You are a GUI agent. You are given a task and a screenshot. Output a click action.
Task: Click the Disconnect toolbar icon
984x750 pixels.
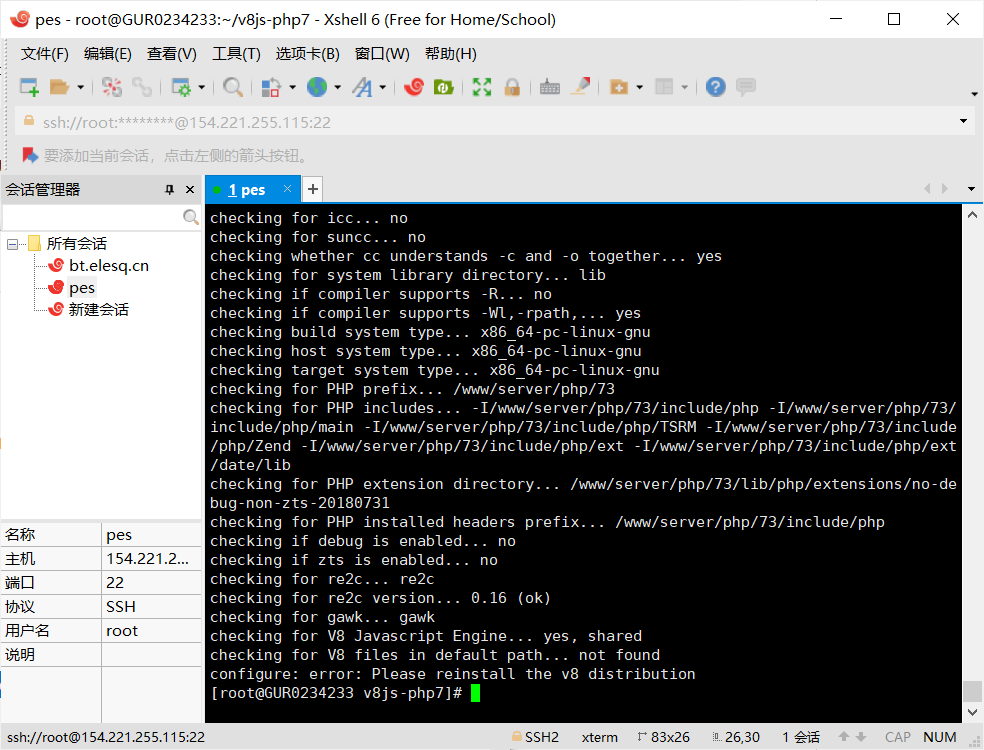click(112, 87)
